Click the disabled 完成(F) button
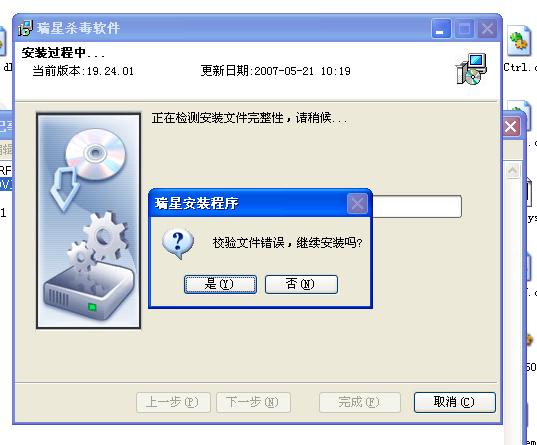Viewport: 537px width, 445px height. point(360,402)
